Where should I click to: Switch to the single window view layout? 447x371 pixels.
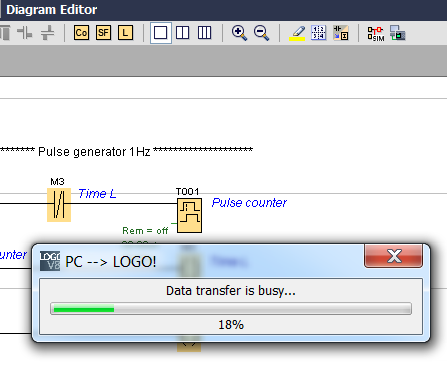point(161,33)
